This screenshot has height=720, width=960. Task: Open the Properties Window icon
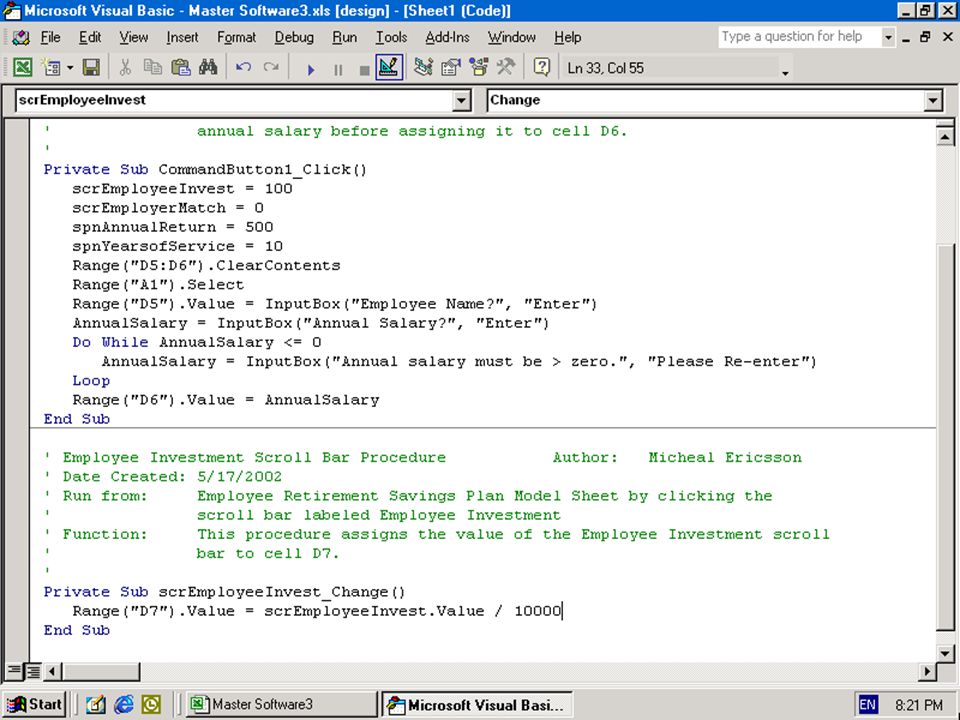point(451,67)
